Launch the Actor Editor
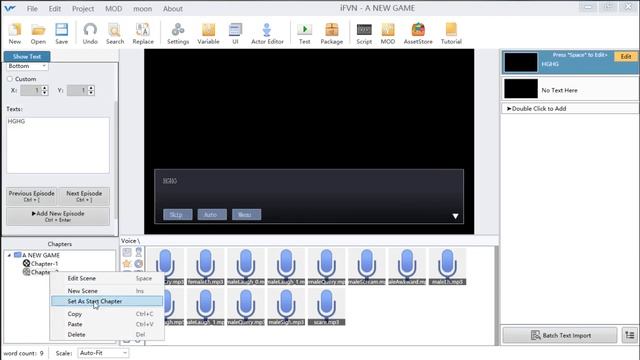Image resolution: width=640 pixels, height=360 pixels. pyautogui.click(x=267, y=33)
